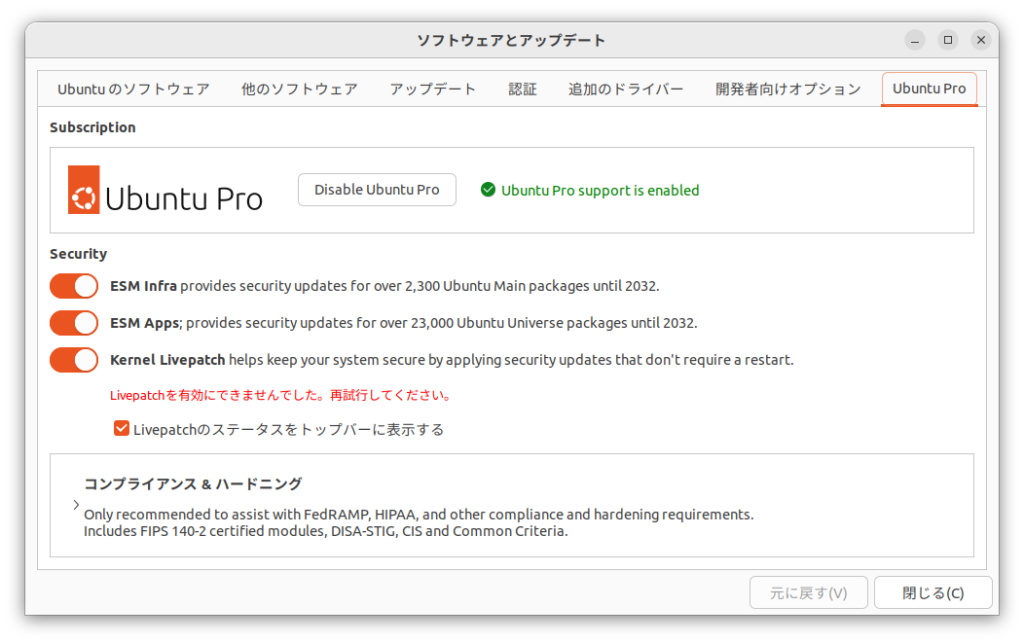Click the Ubuntu Pro logo icon
The height and width of the screenshot is (643, 1024).
84,190
